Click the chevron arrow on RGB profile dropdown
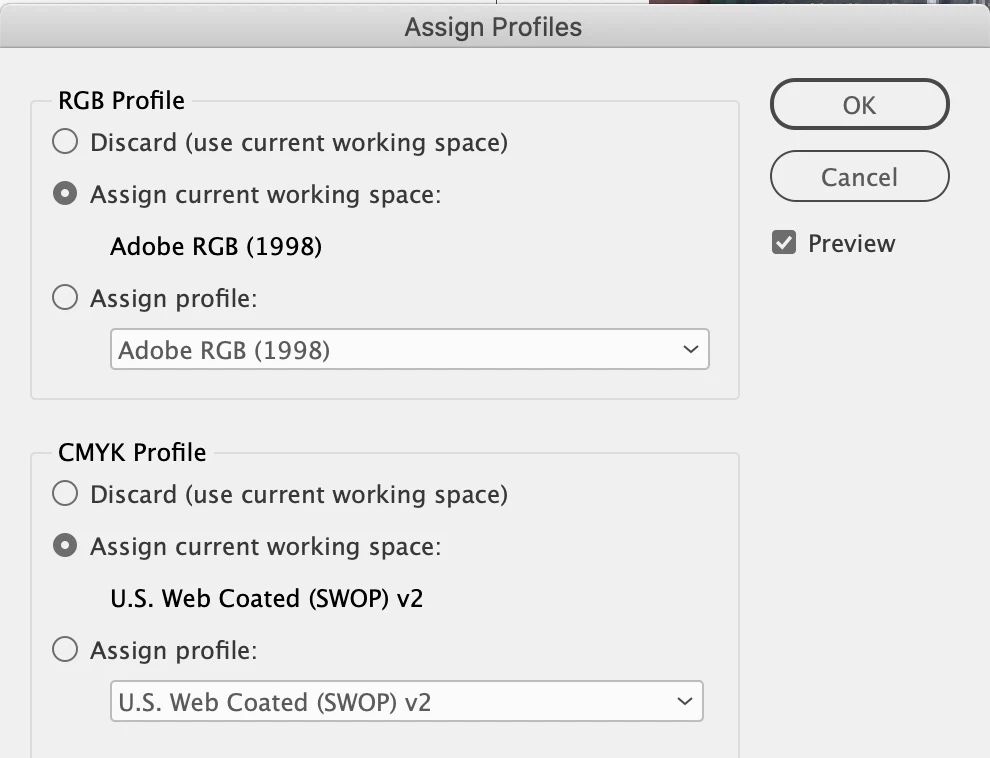Image resolution: width=990 pixels, height=758 pixels. [x=689, y=350]
